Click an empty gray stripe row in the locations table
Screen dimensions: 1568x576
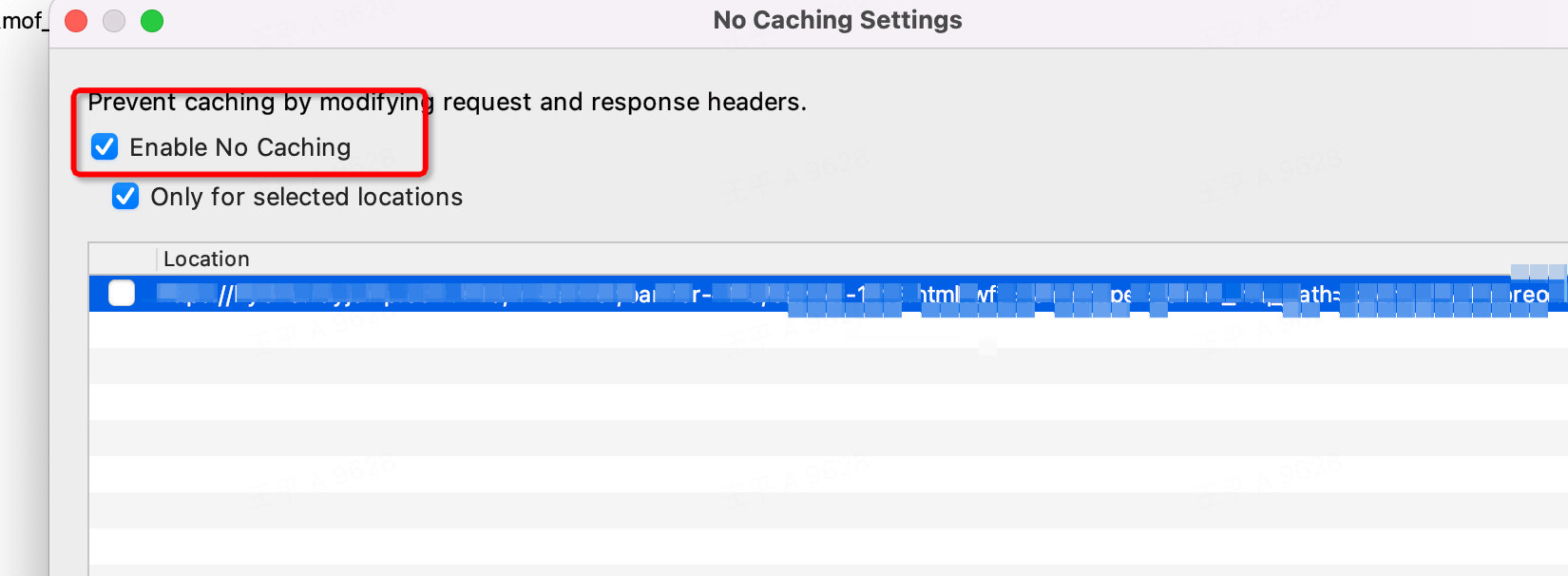click(x=829, y=366)
